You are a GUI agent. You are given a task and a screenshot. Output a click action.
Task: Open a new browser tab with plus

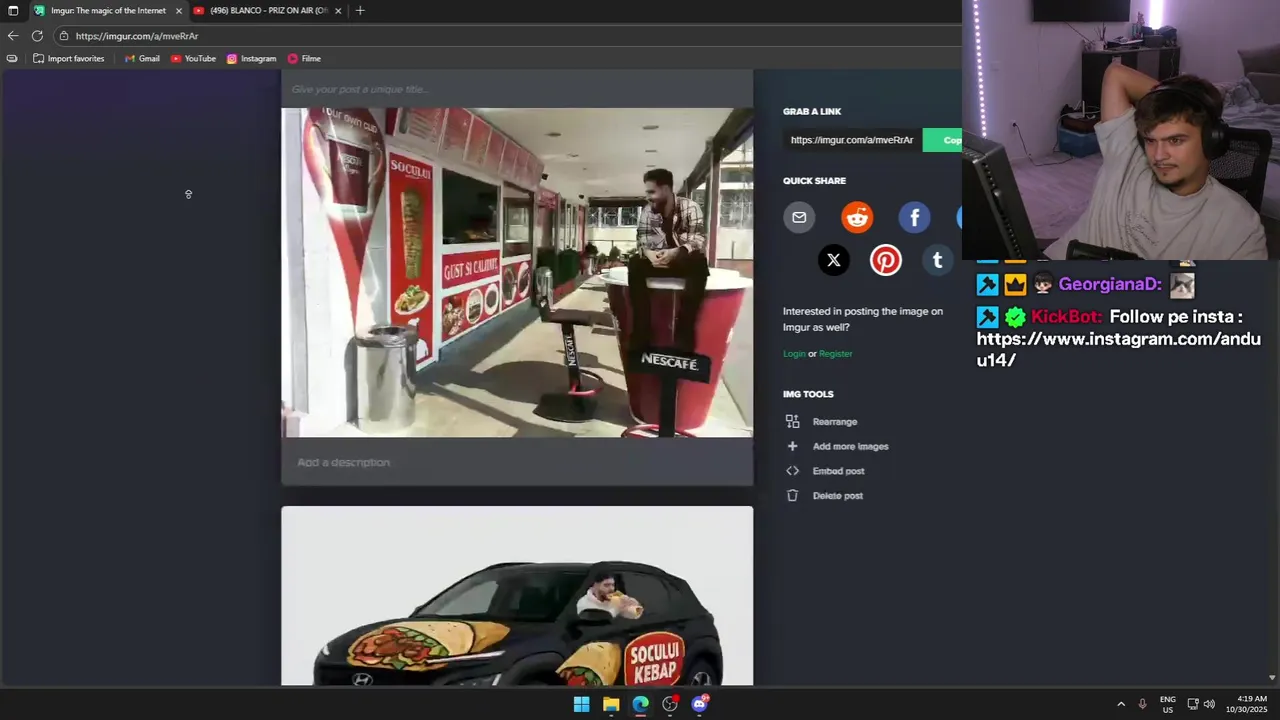(360, 10)
